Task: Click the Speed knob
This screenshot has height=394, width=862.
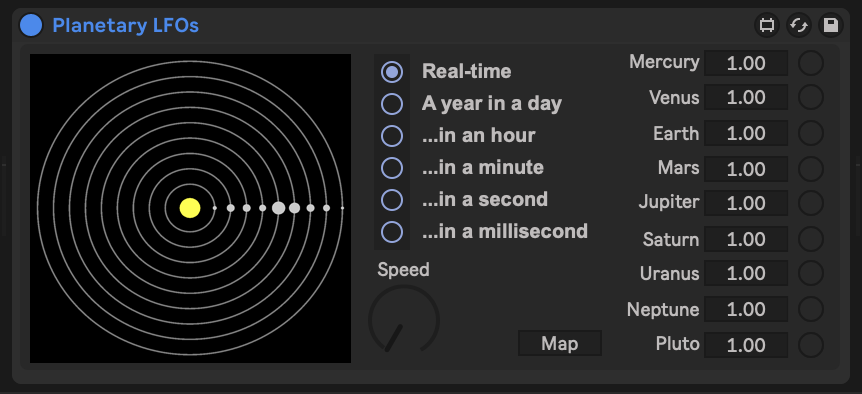Action: tap(404, 320)
